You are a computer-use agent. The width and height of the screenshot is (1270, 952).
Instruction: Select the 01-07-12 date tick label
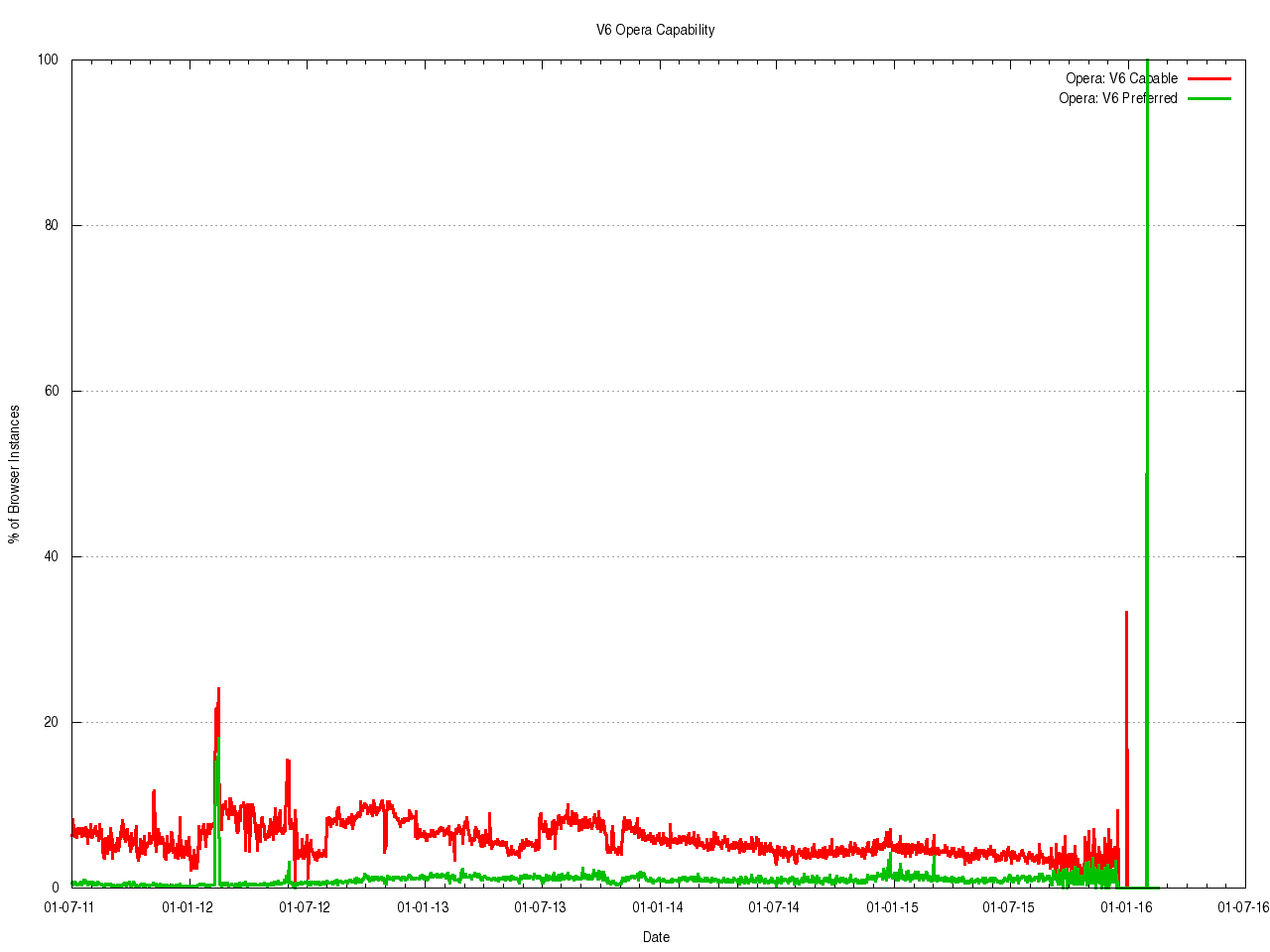pos(305,906)
